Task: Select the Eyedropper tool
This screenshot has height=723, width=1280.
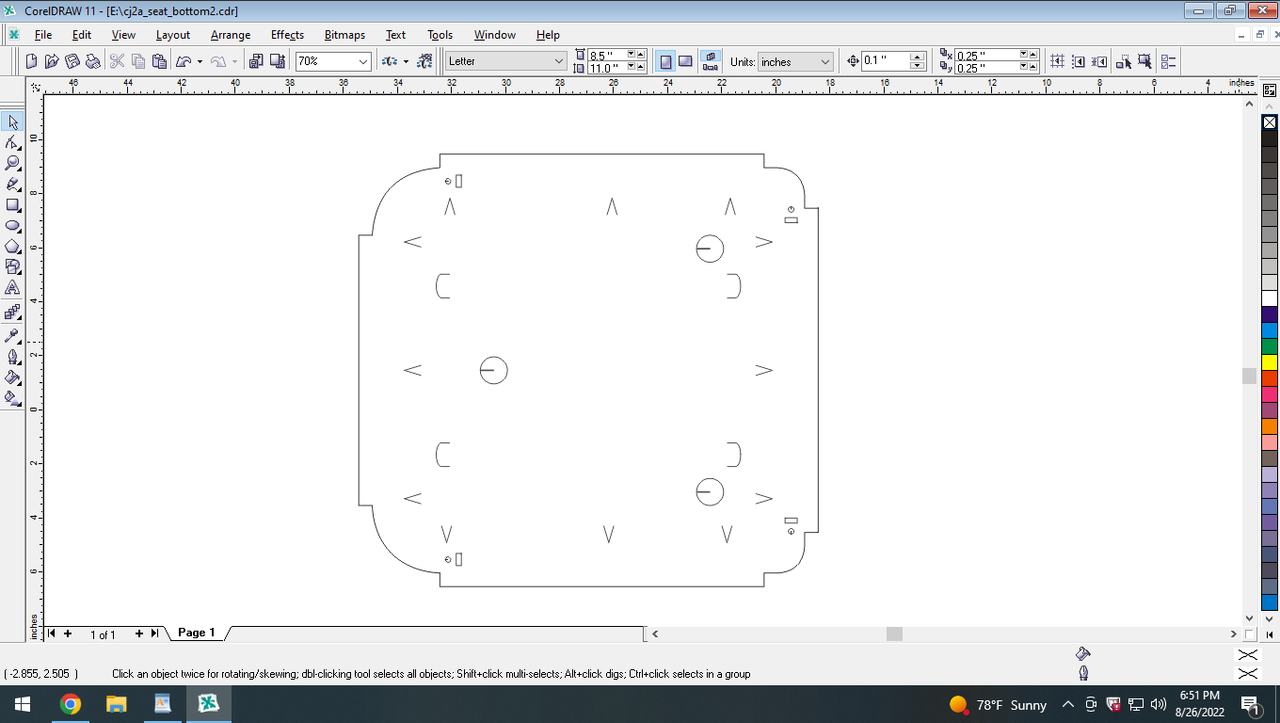Action: pos(13,335)
